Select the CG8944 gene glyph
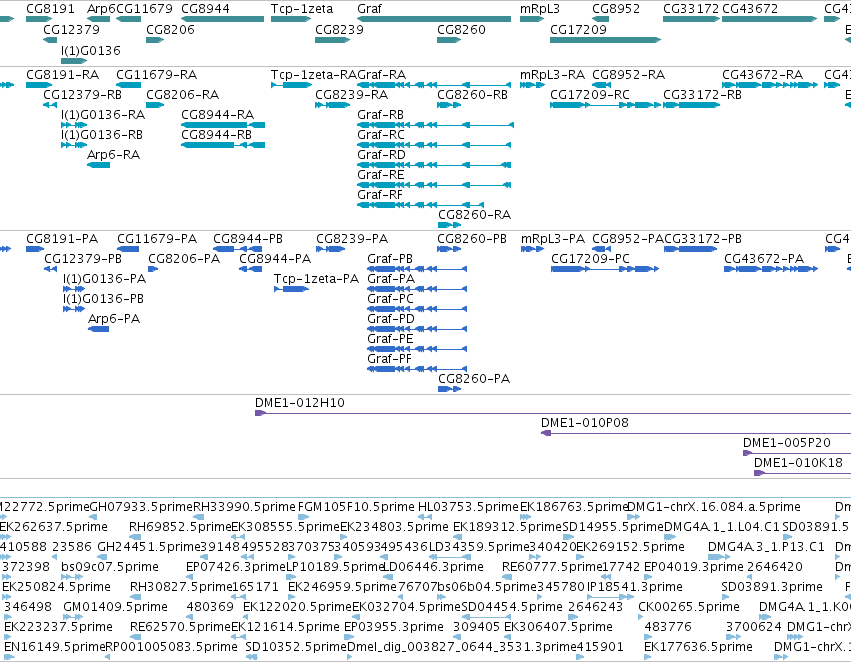 (x=223, y=19)
